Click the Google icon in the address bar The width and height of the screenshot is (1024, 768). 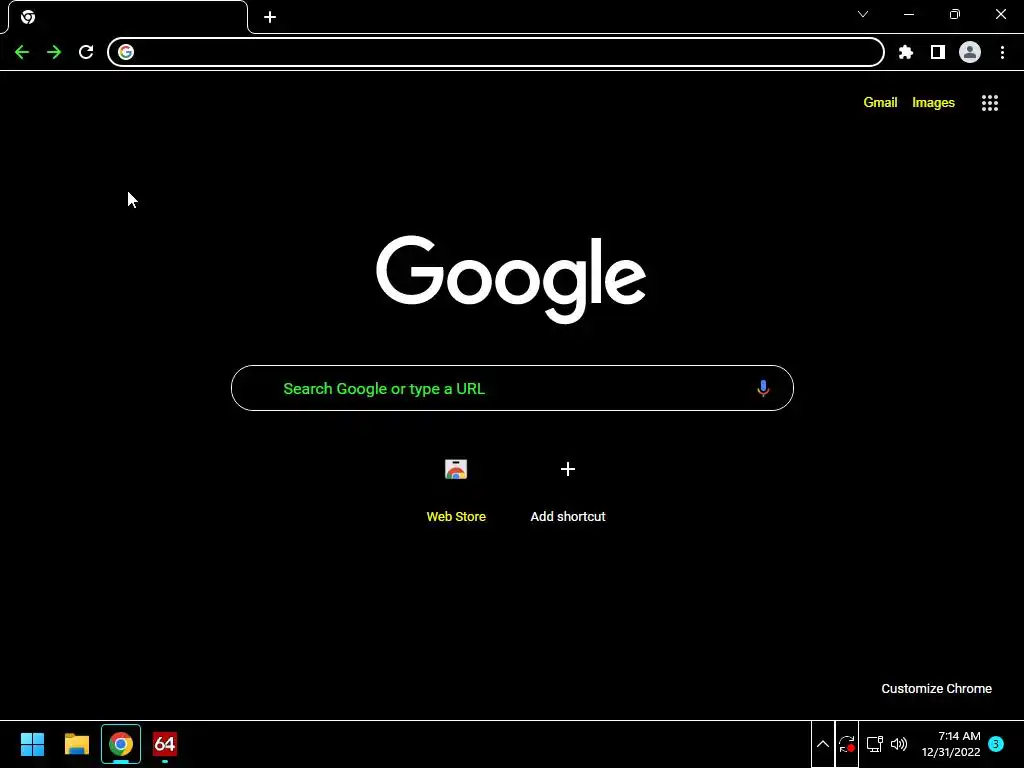(x=126, y=52)
